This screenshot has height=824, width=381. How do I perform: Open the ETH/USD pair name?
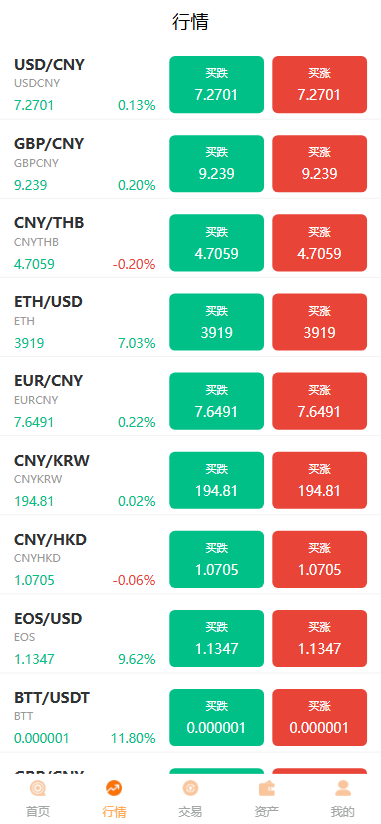[x=48, y=302]
